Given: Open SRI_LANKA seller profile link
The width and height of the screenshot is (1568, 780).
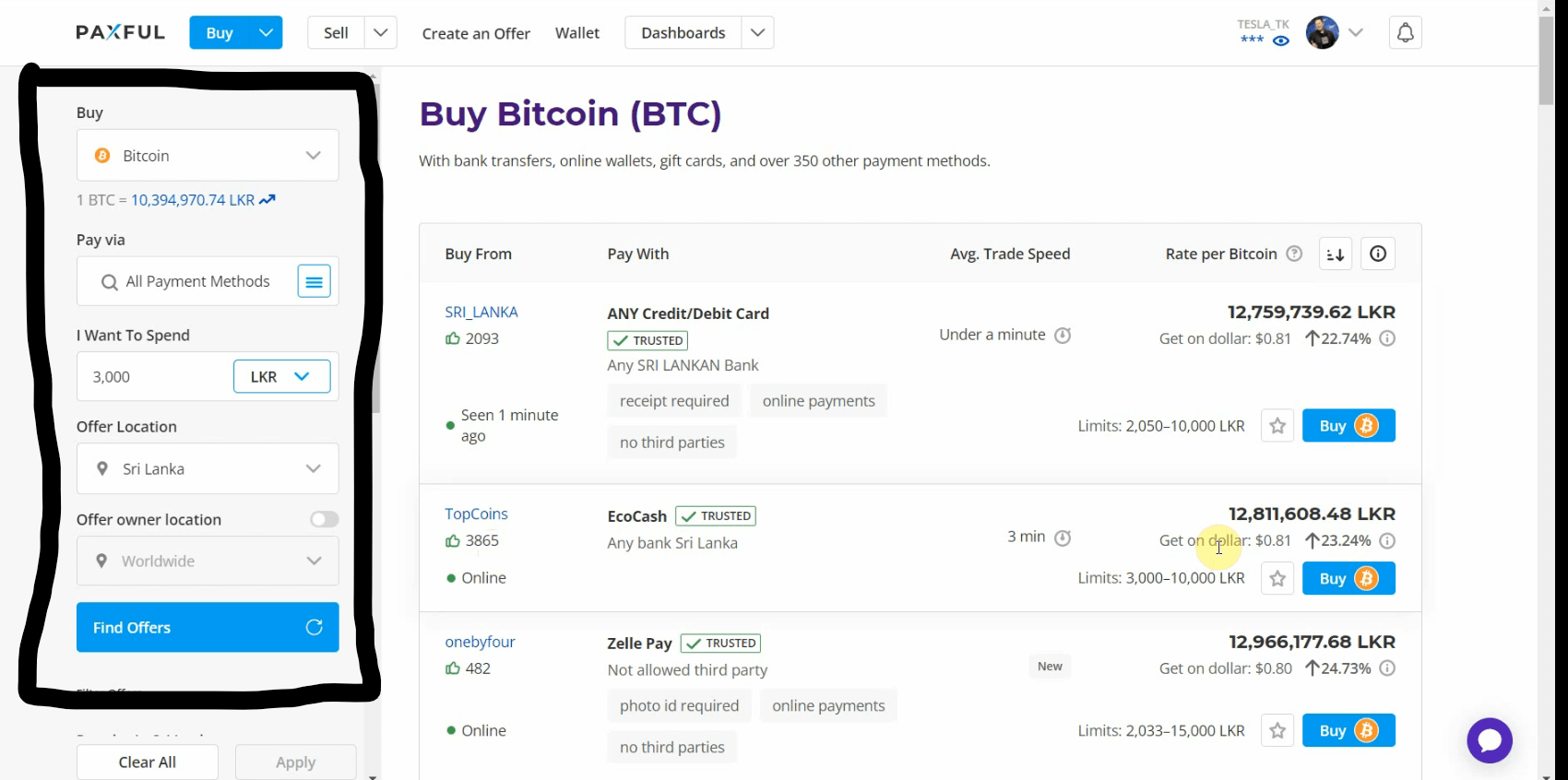Looking at the screenshot, I should pos(481,312).
